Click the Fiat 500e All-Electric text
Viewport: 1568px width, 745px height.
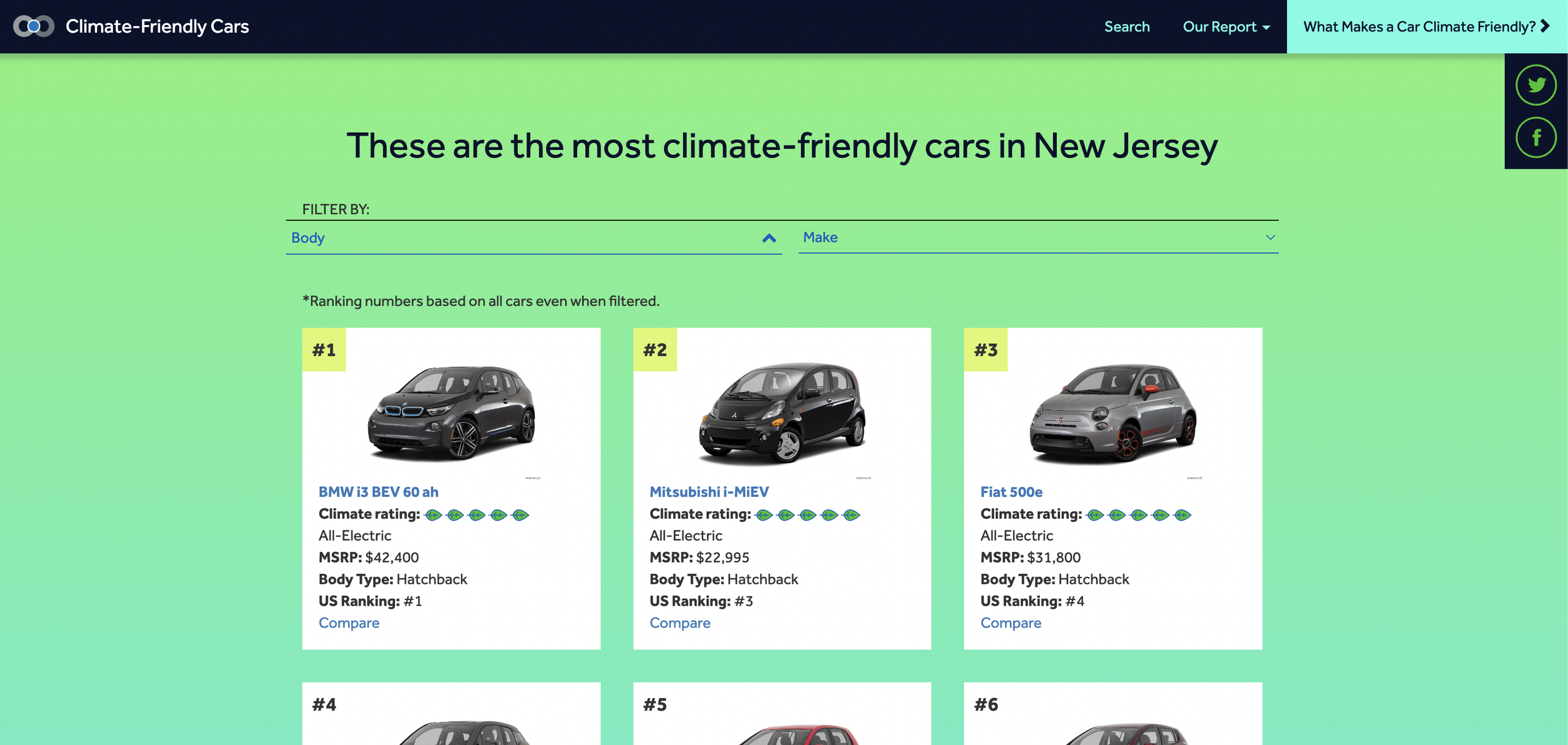[1017, 536]
